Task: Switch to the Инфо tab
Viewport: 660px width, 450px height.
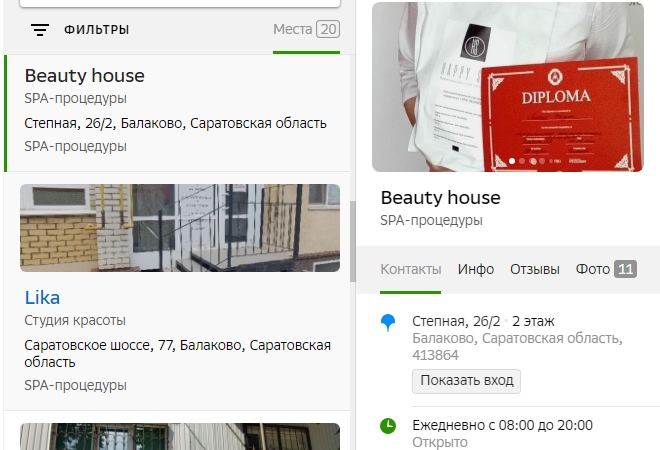Action: [476, 269]
